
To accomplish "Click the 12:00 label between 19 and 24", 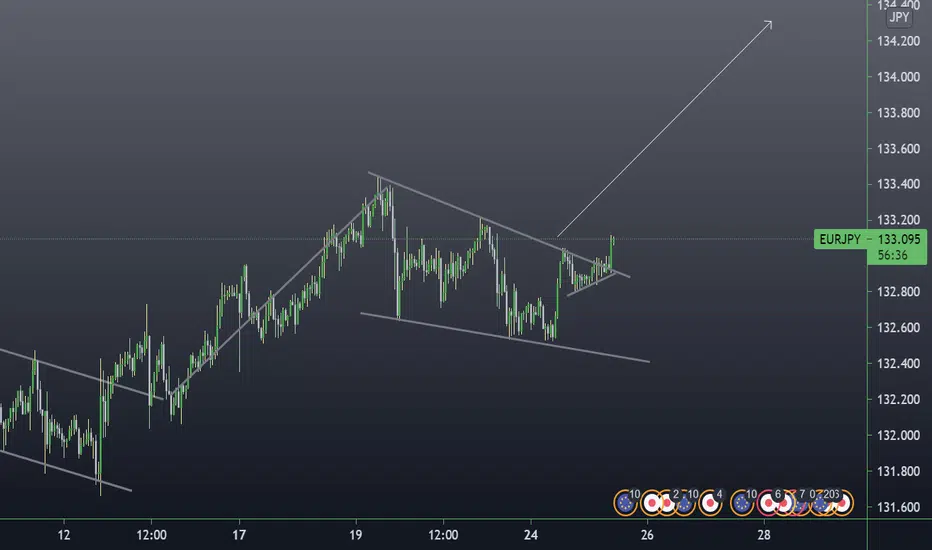I will (x=443, y=535).
